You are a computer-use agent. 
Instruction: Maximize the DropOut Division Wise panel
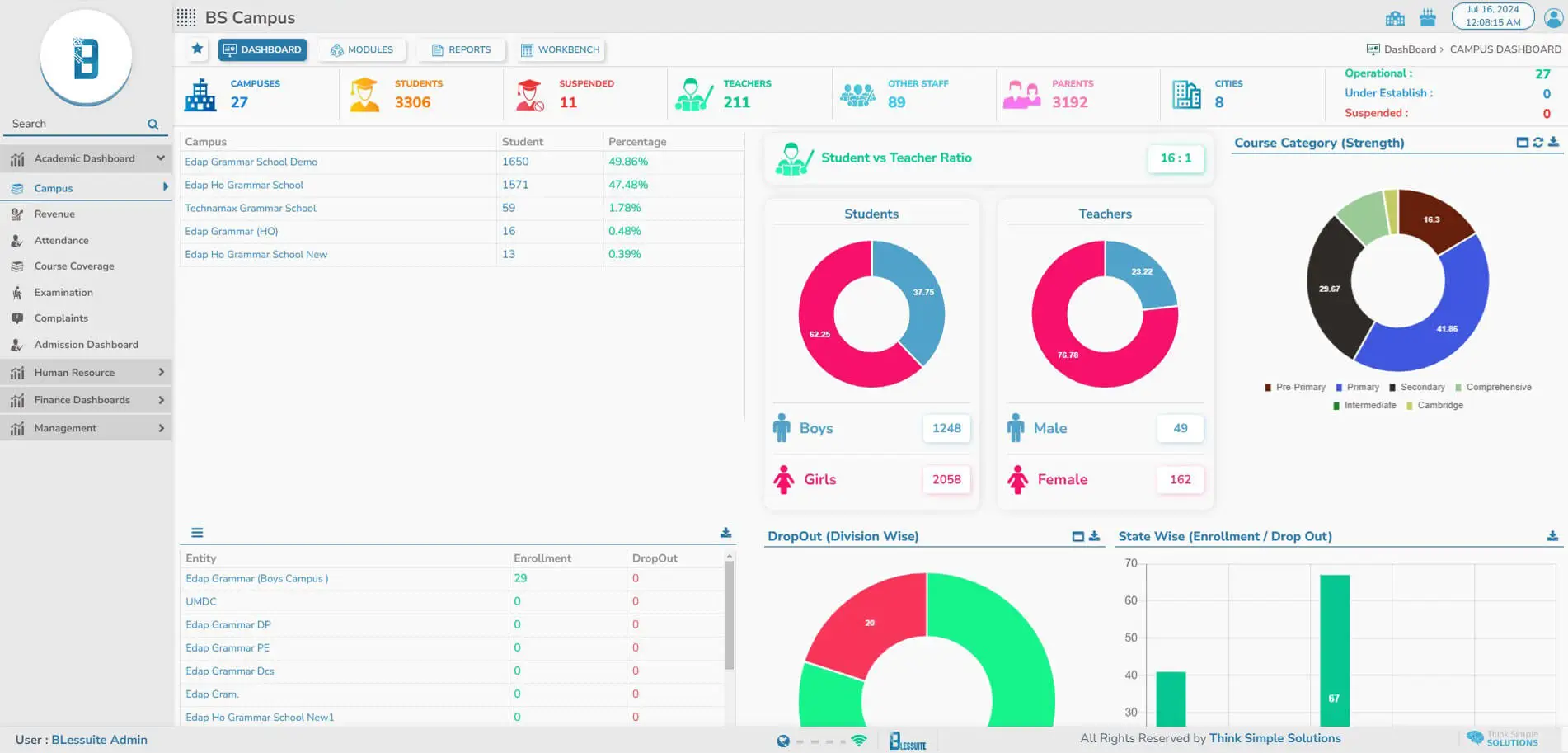click(1077, 536)
